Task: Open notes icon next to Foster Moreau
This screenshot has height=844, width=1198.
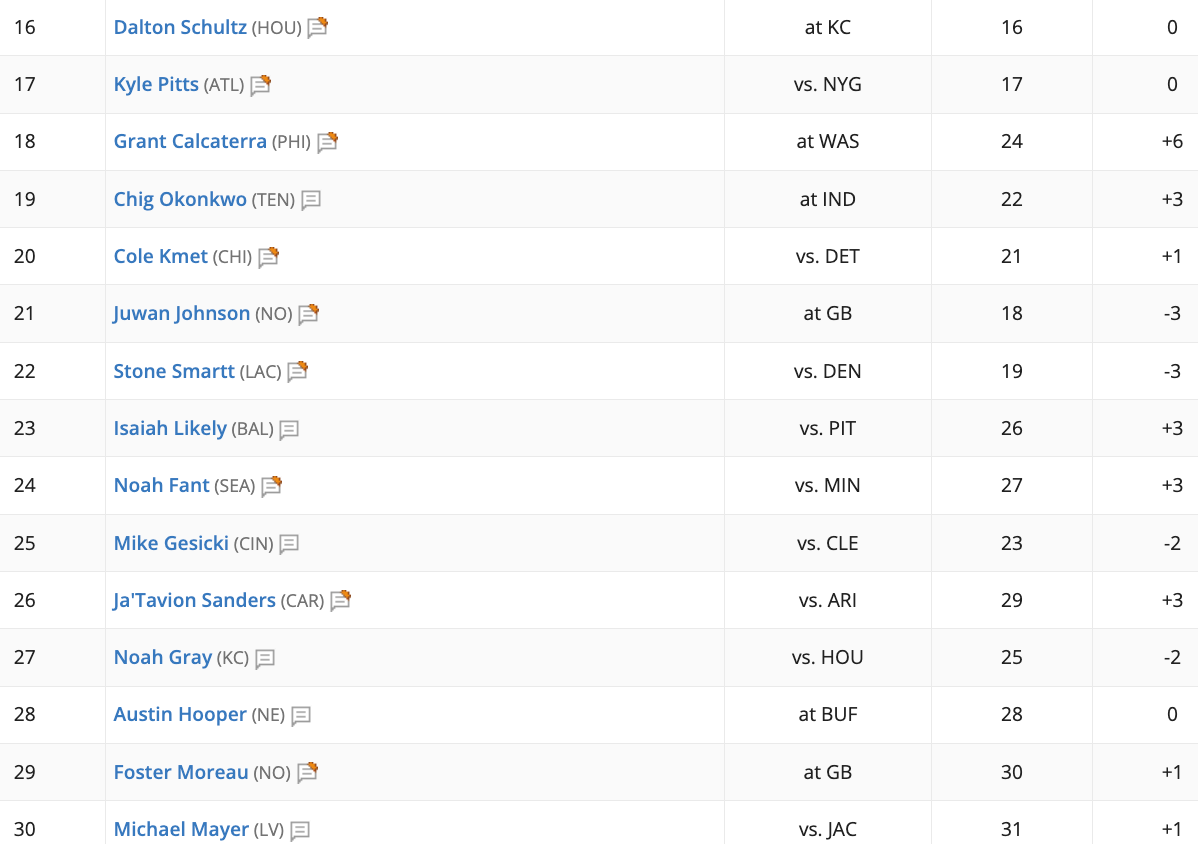Action: (x=307, y=773)
